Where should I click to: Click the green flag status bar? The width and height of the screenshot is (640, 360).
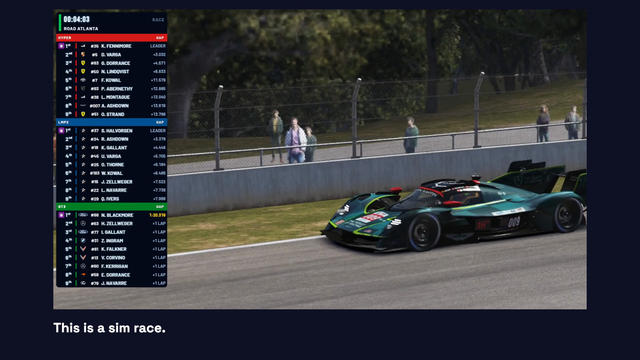tap(60, 23)
